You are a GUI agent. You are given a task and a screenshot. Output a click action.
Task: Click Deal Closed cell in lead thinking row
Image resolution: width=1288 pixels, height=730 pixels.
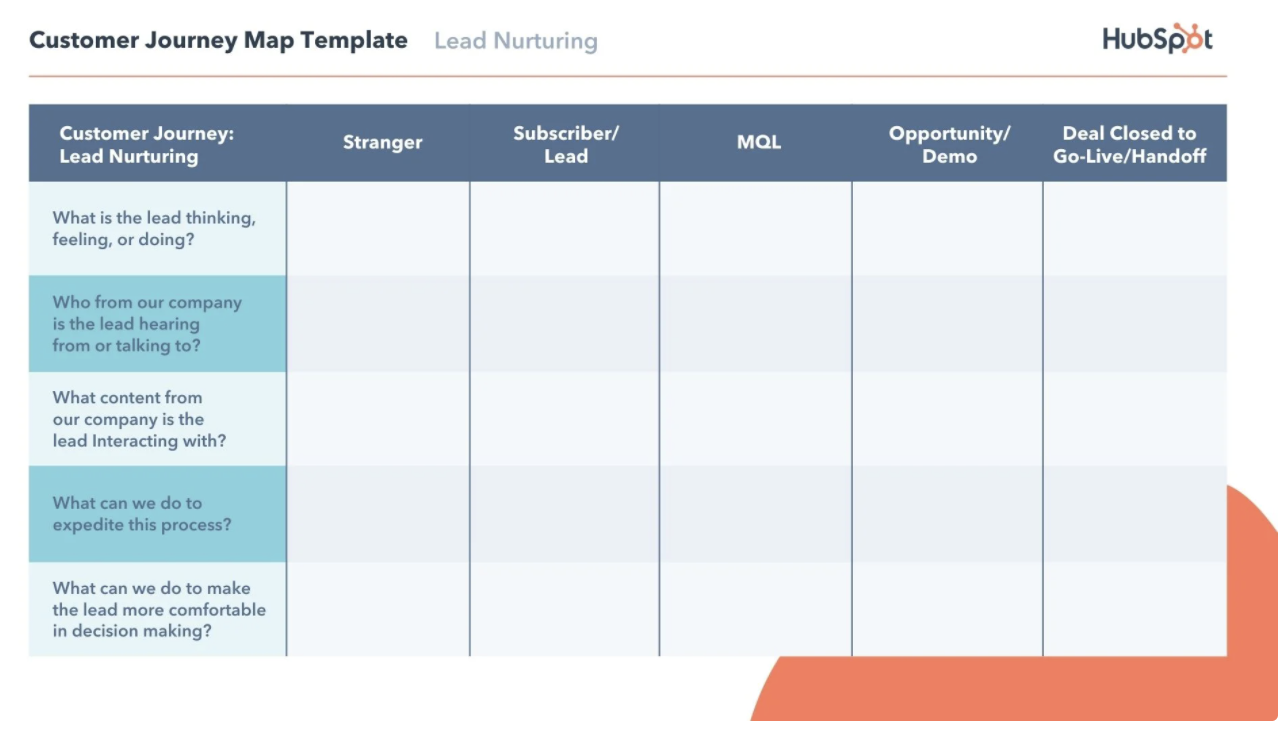click(x=1135, y=228)
